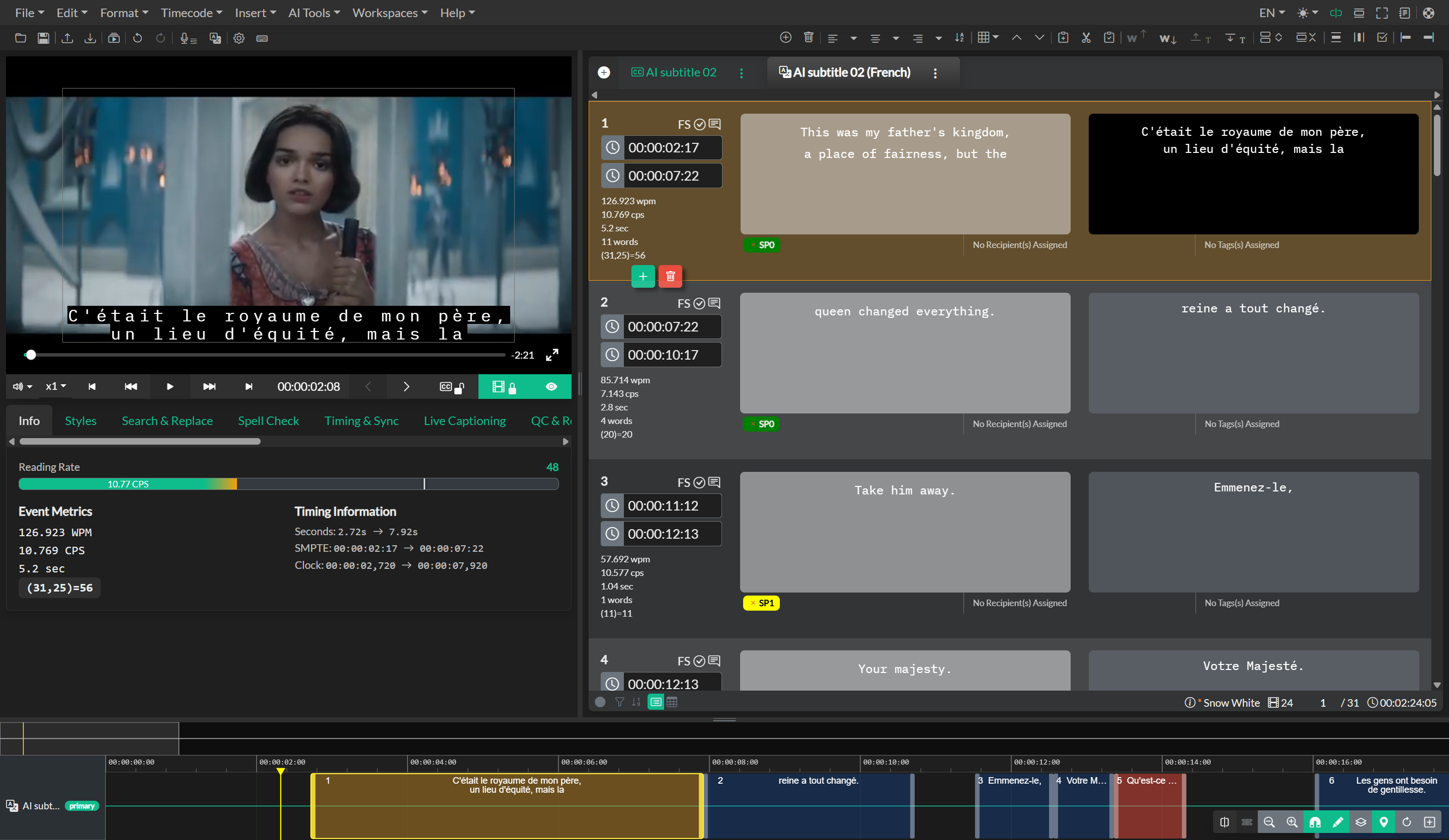The height and width of the screenshot is (840, 1449).
Task: Click the shift word down (W↓) icon
Action: pyautogui.click(x=1168, y=38)
